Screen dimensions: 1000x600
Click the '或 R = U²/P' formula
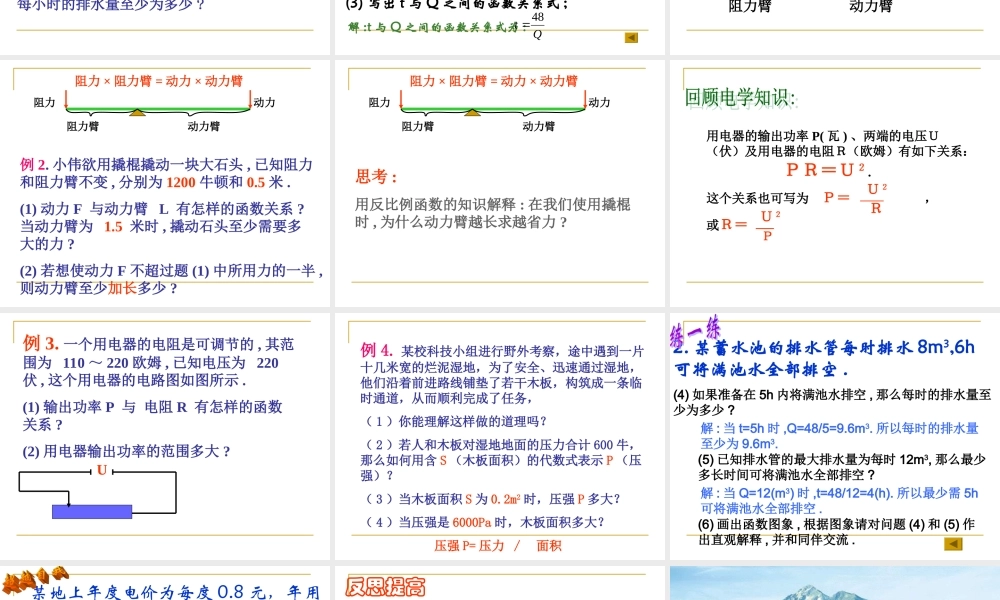(744, 225)
